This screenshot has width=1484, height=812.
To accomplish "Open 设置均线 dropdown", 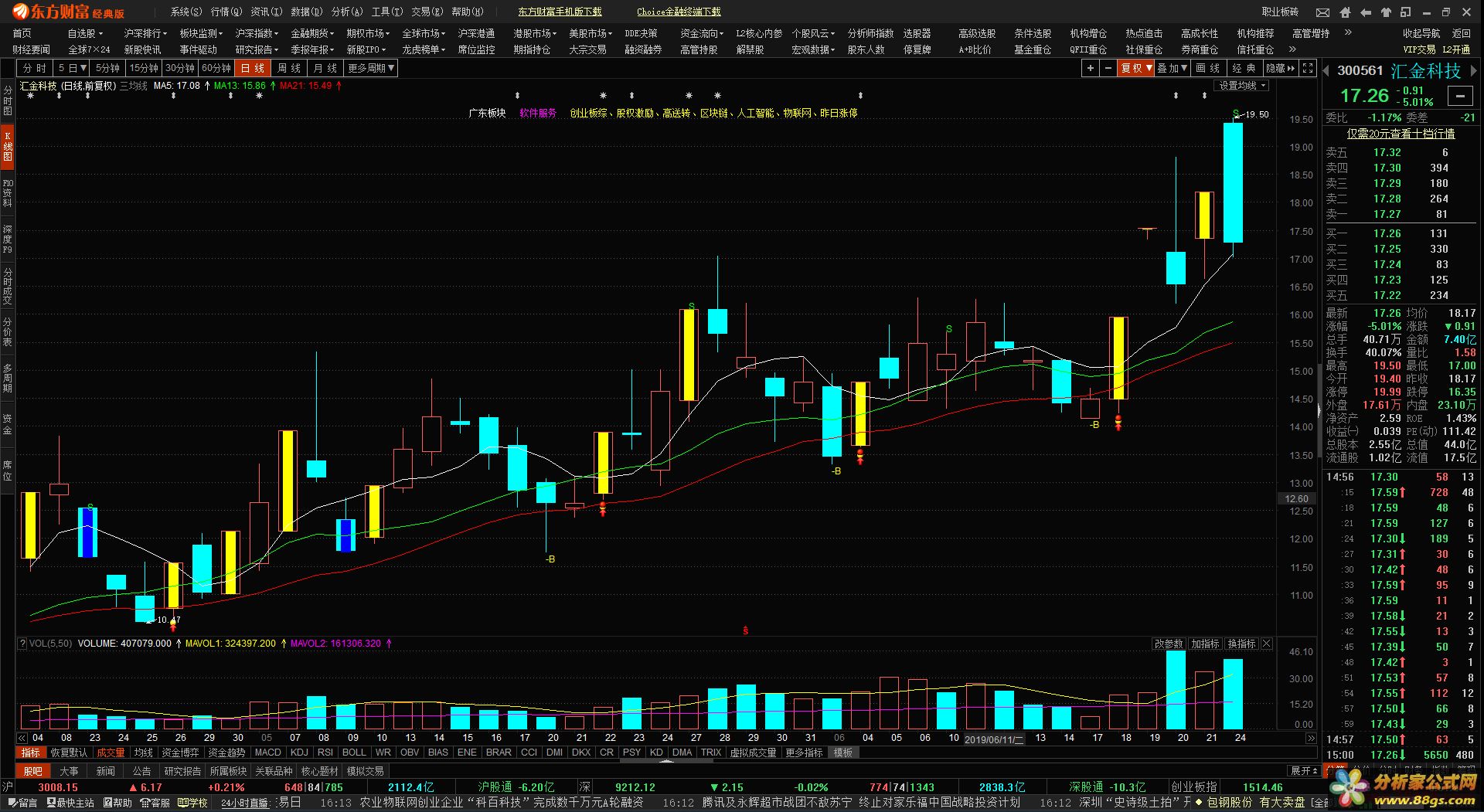I will pos(1242,86).
